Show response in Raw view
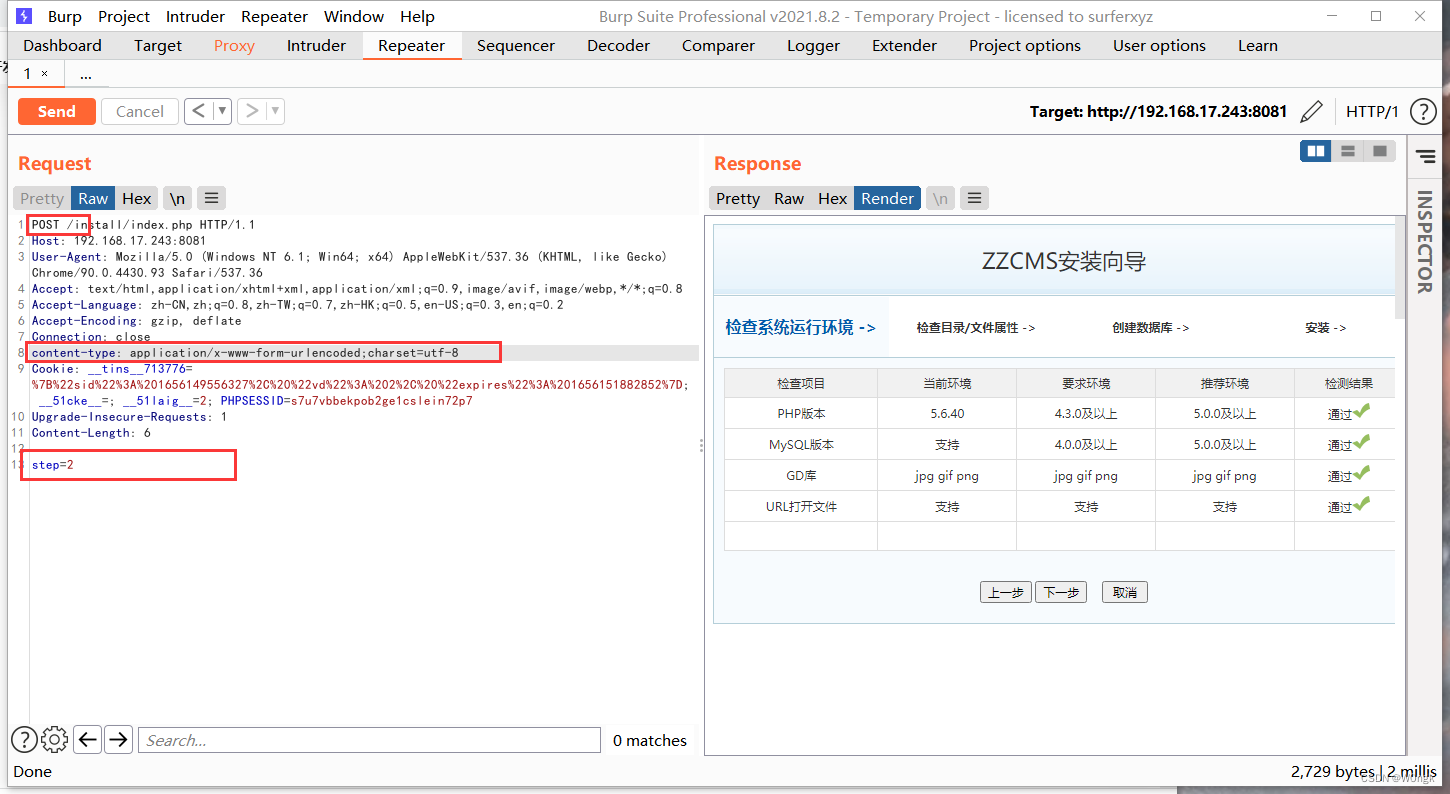1450x794 pixels. pos(789,198)
